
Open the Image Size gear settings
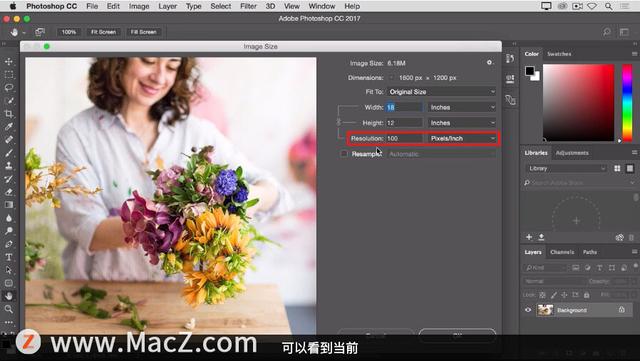[x=489, y=63]
